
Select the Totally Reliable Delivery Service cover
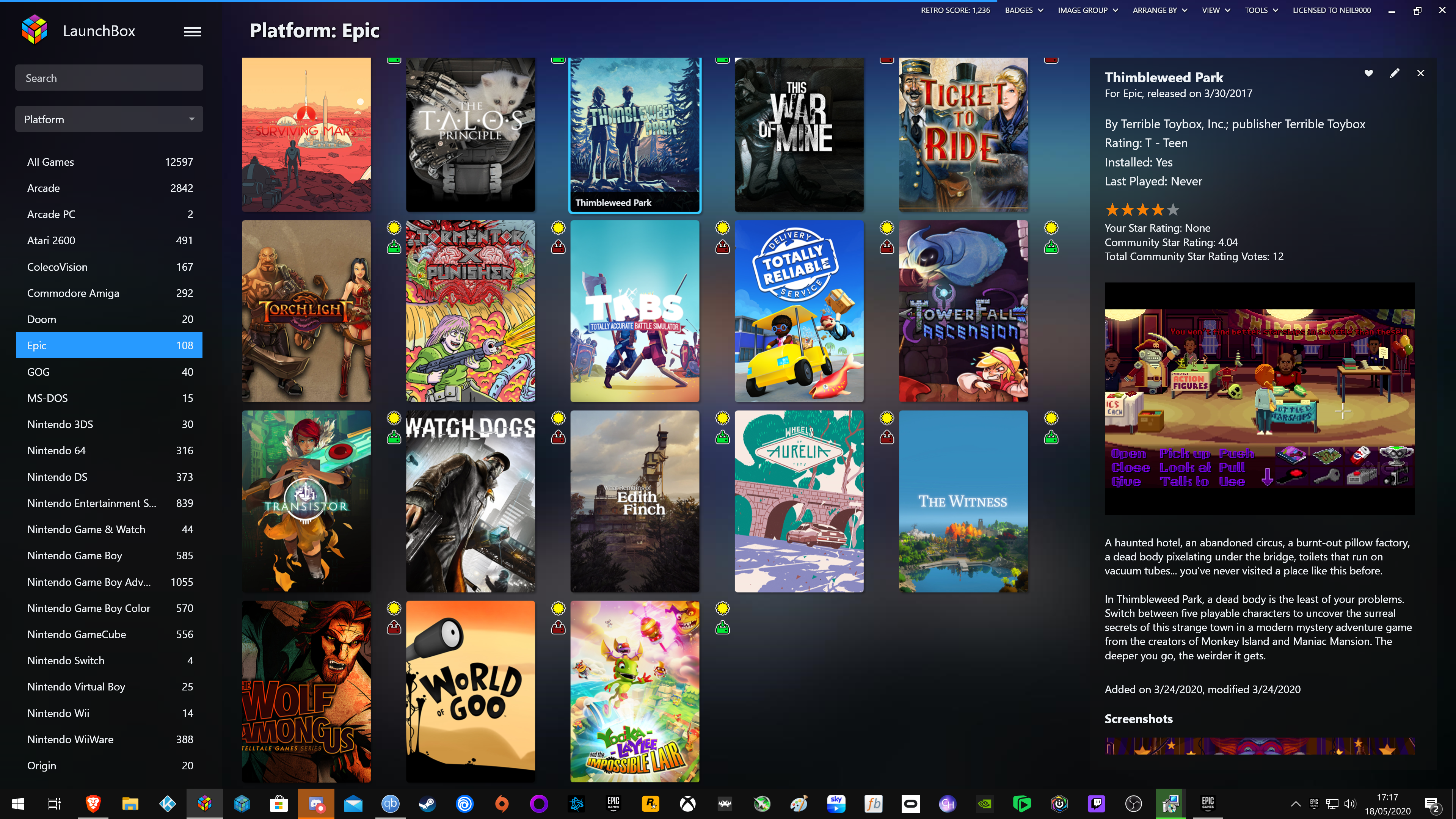click(x=799, y=311)
